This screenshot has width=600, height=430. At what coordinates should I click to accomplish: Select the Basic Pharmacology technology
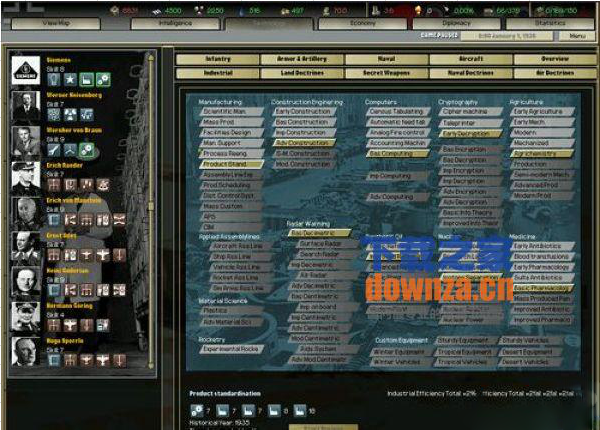[x=542, y=288]
